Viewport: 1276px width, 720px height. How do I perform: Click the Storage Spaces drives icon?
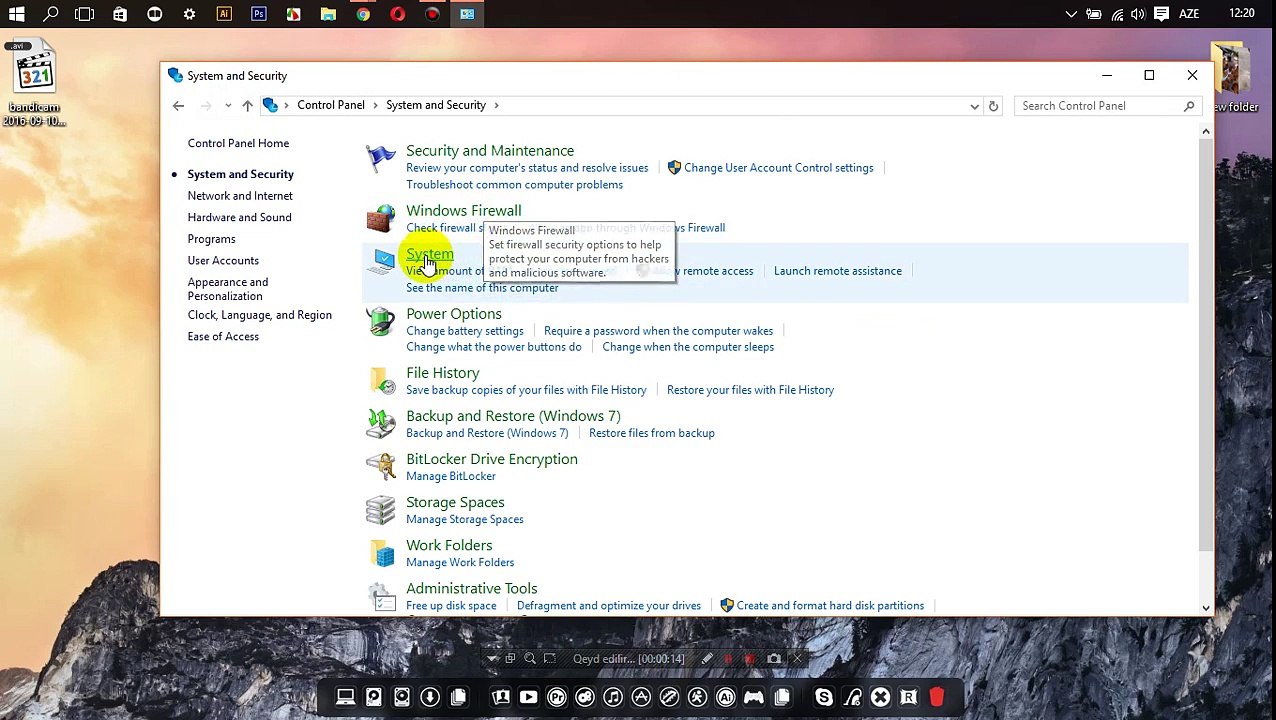pyautogui.click(x=380, y=510)
